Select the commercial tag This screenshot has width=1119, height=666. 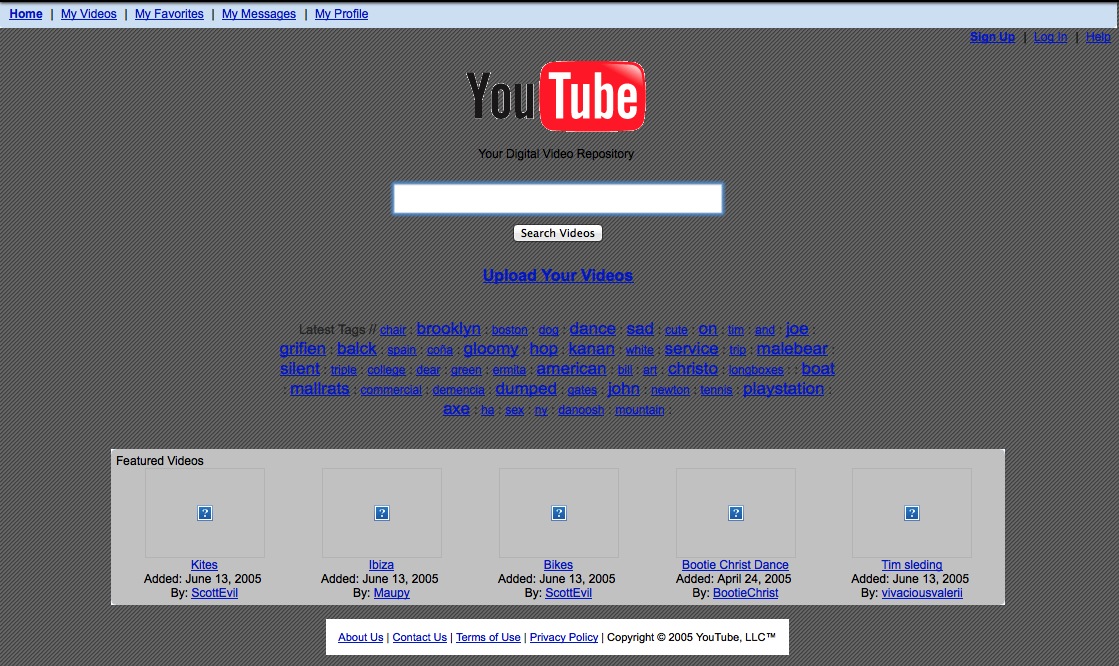[x=391, y=390]
